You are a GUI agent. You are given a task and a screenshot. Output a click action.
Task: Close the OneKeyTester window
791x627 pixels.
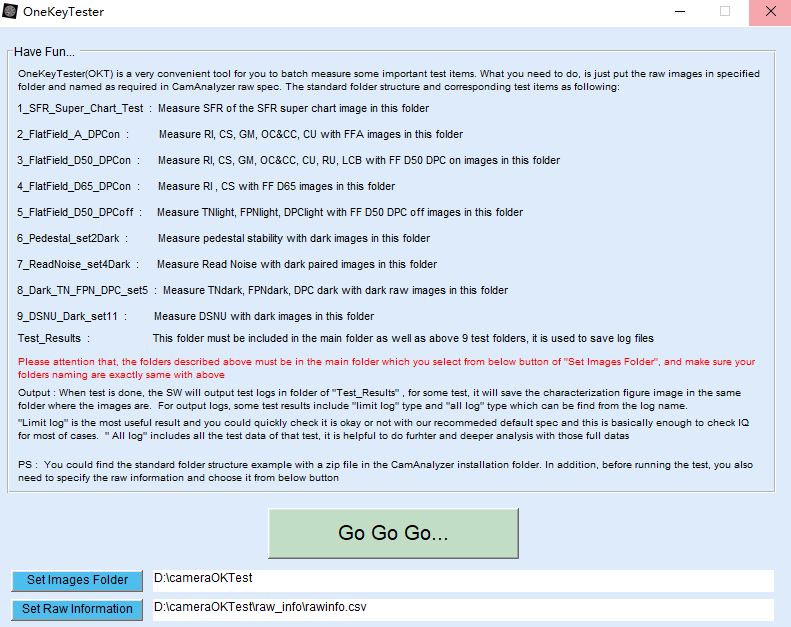coord(770,12)
